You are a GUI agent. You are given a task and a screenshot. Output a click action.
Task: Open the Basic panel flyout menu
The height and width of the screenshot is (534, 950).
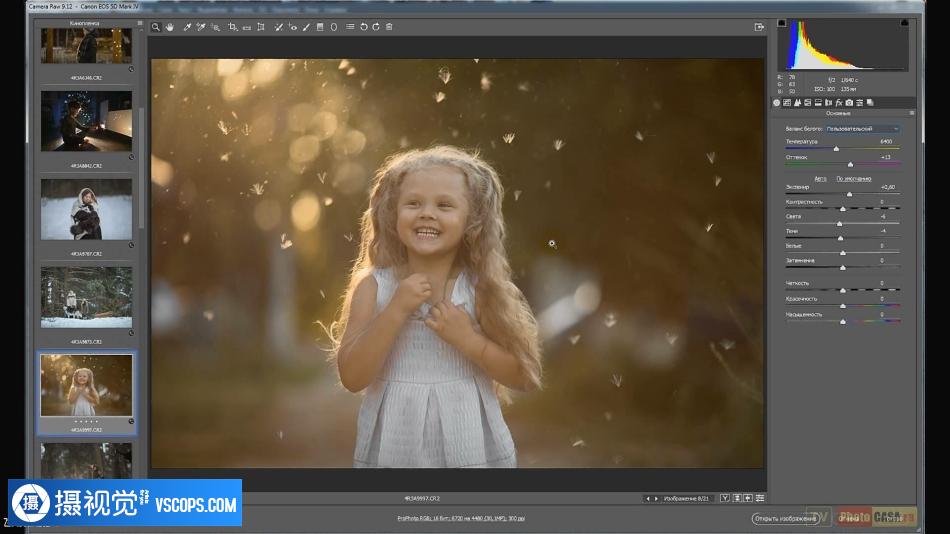click(x=910, y=113)
